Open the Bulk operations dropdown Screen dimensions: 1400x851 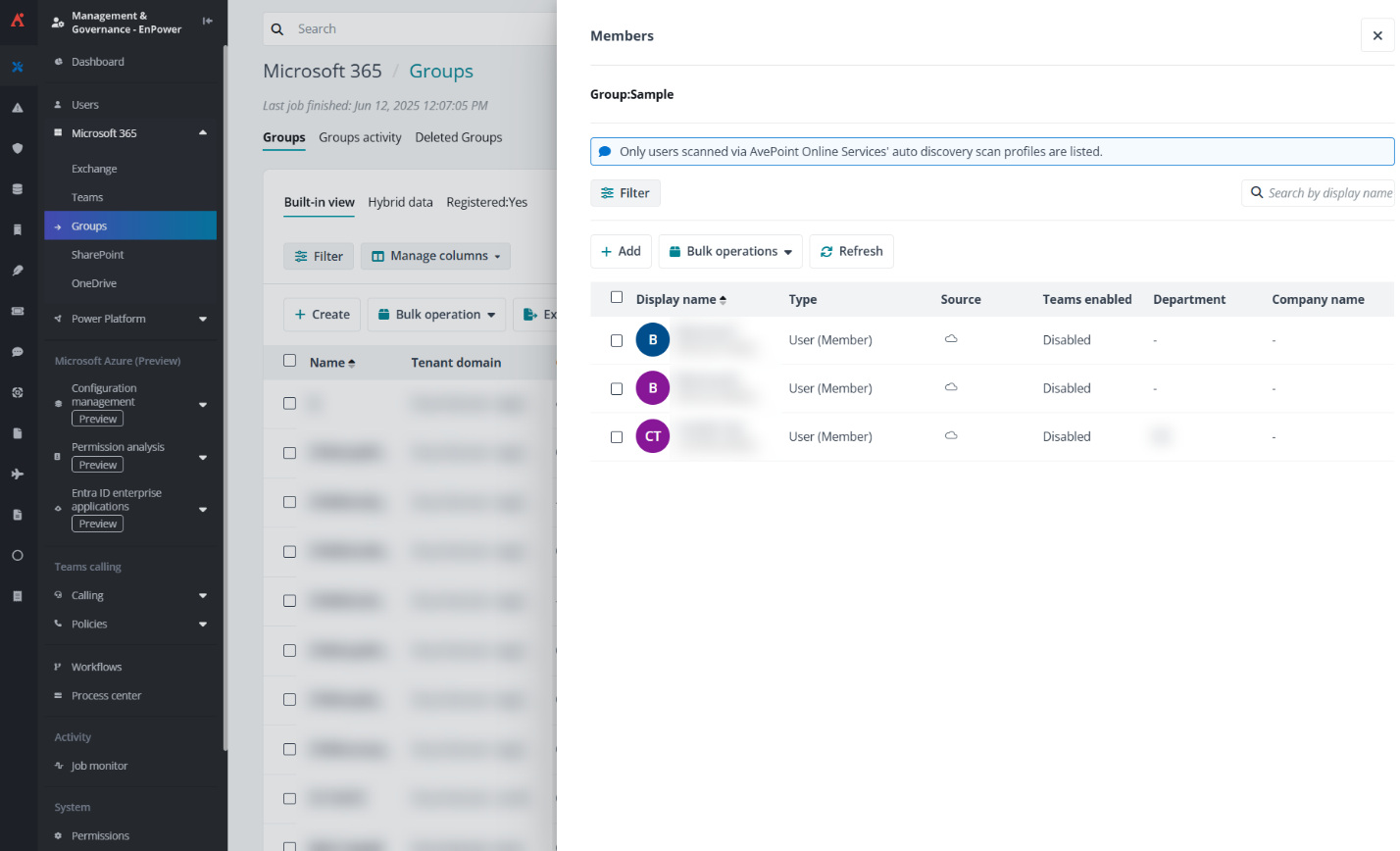730,252
